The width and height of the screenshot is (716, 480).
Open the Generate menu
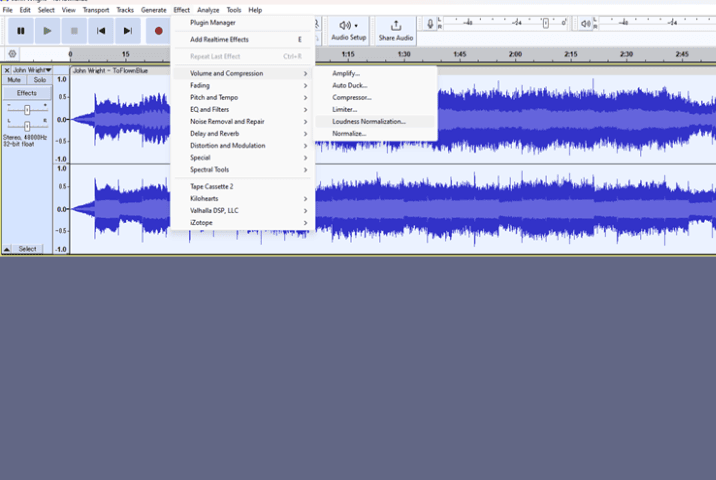tap(154, 10)
